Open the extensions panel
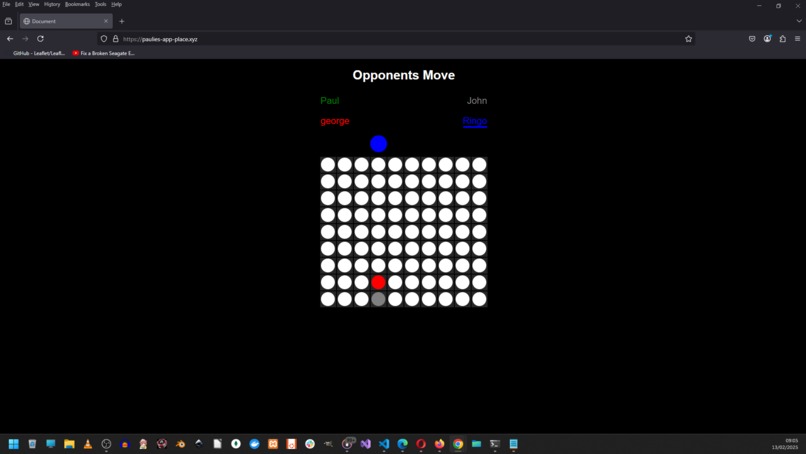This screenshot has height=454, width=806. tap(782, 39)
